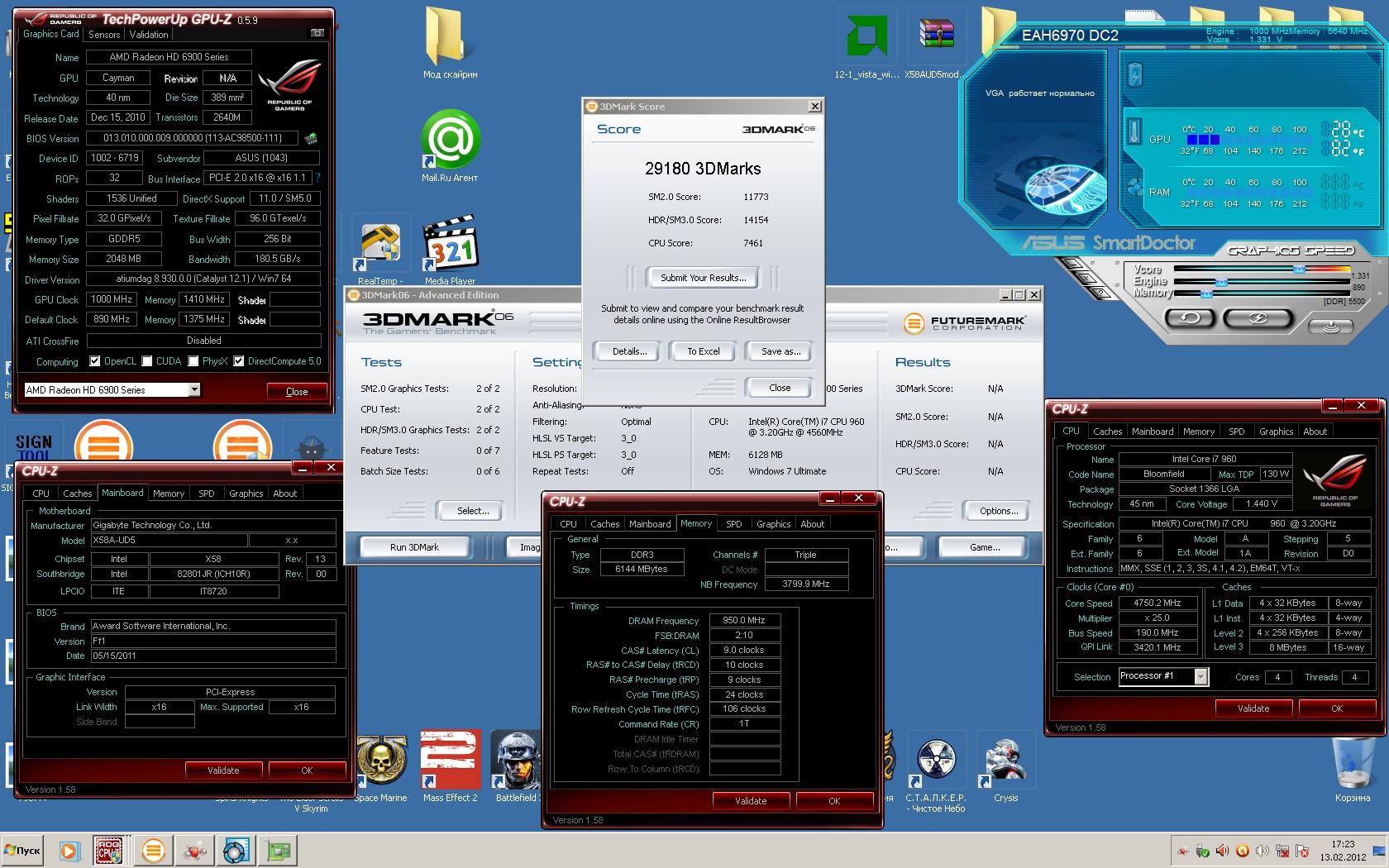Click Submit Your Results button
The width and height of the screenshot is (1389, 868).
tap(704, 278)
